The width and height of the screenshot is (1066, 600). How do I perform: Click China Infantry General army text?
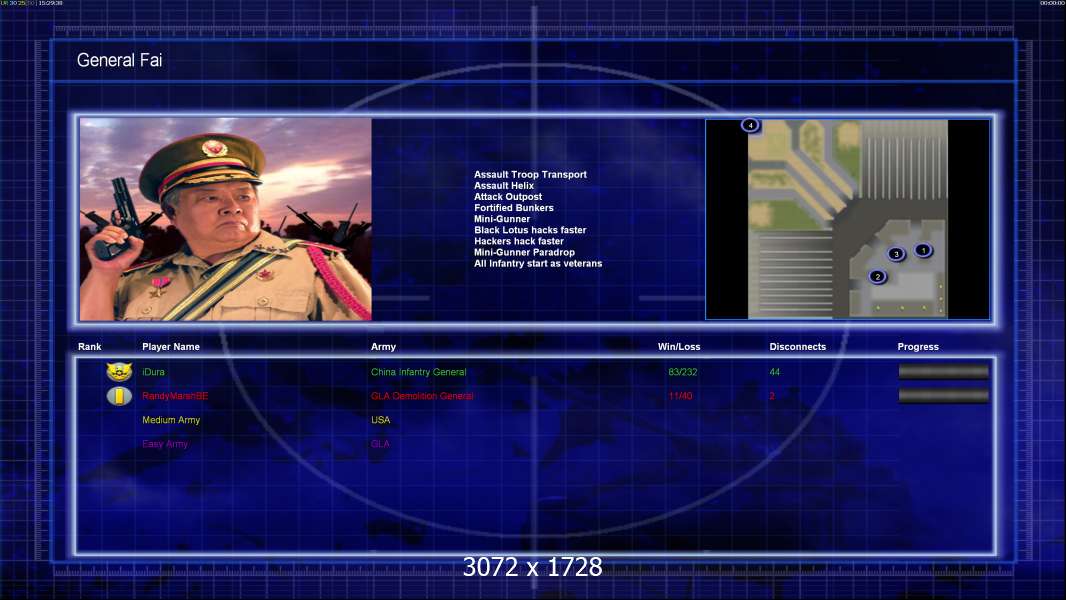pyautogui.click(x=418, y=372)
